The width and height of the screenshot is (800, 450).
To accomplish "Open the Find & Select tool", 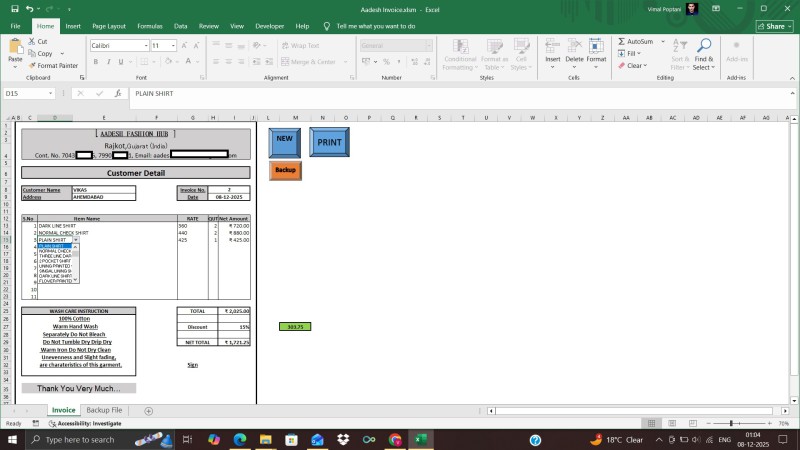I will [703, 55].
